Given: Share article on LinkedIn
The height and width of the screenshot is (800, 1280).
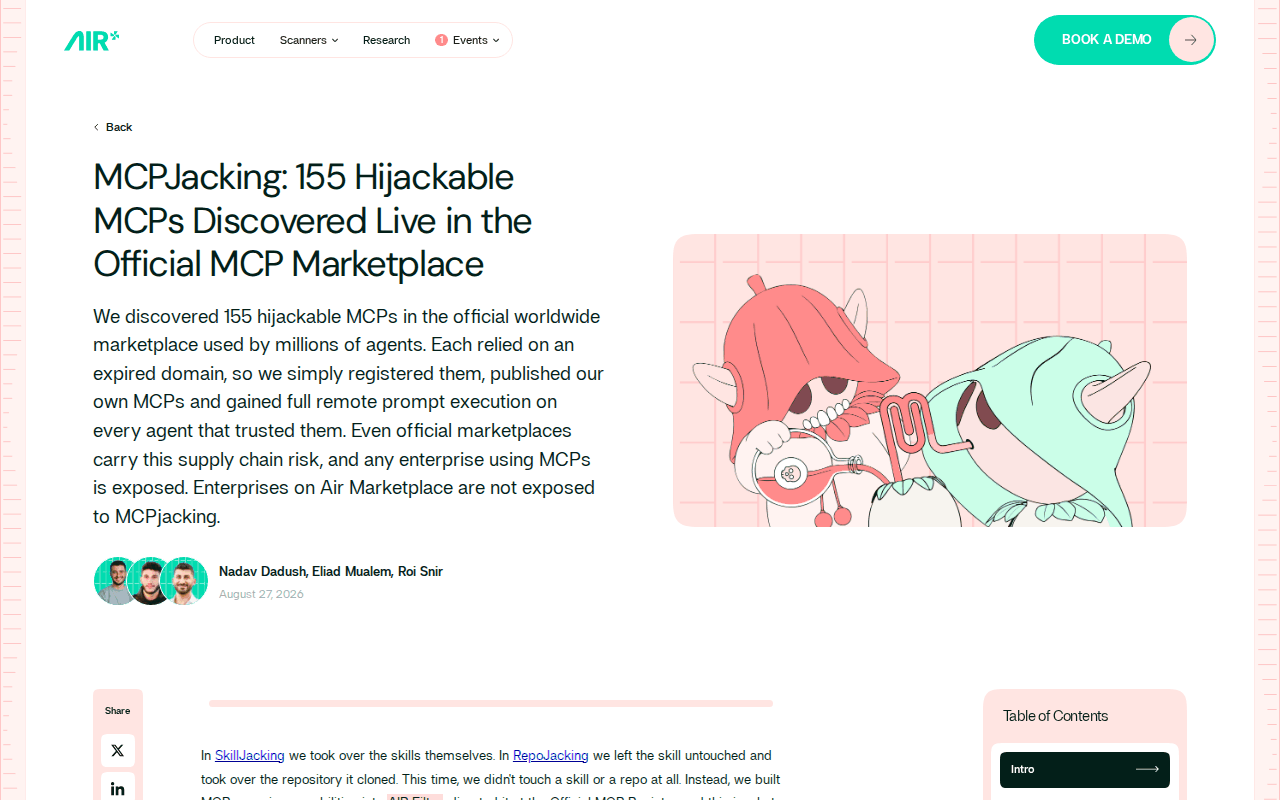Looking at the screenshot, I should [117, 788].
